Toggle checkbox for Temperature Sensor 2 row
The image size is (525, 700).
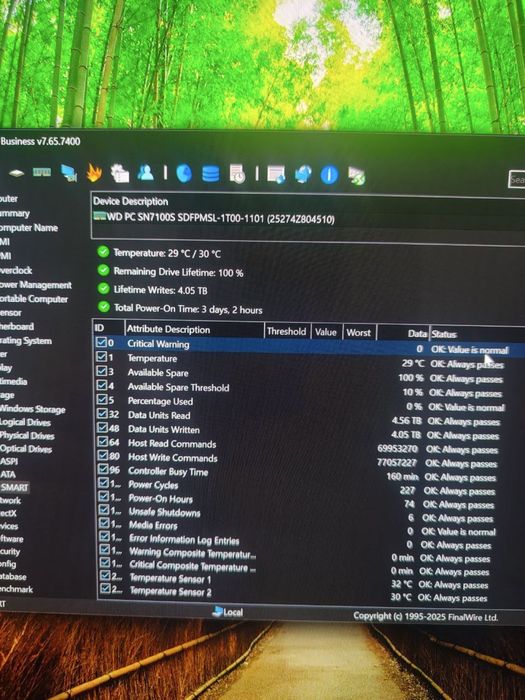point(105,588)
